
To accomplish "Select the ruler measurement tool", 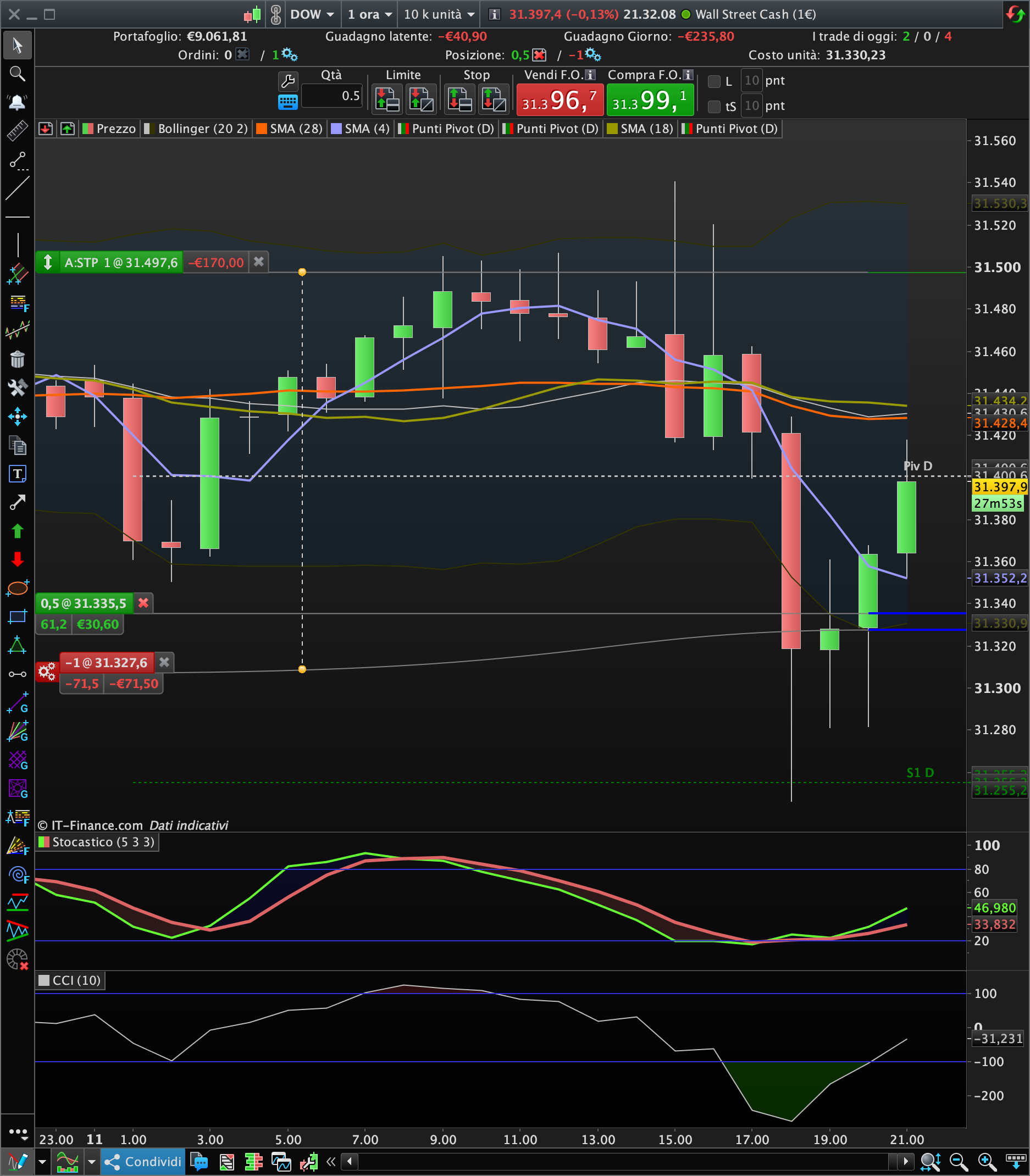I will pos(17,131).
